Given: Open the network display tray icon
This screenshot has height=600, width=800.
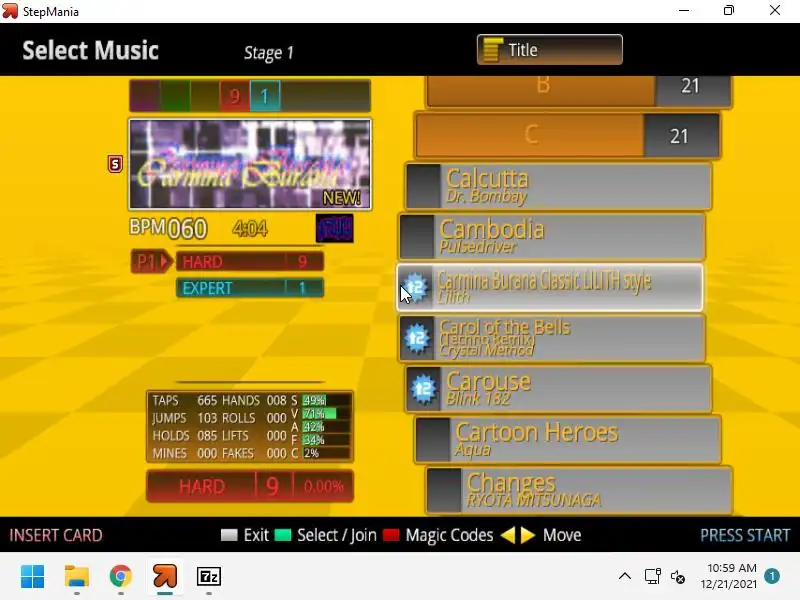Looking at the screenshot, I should pyautogui.click(x=653, y=577).
